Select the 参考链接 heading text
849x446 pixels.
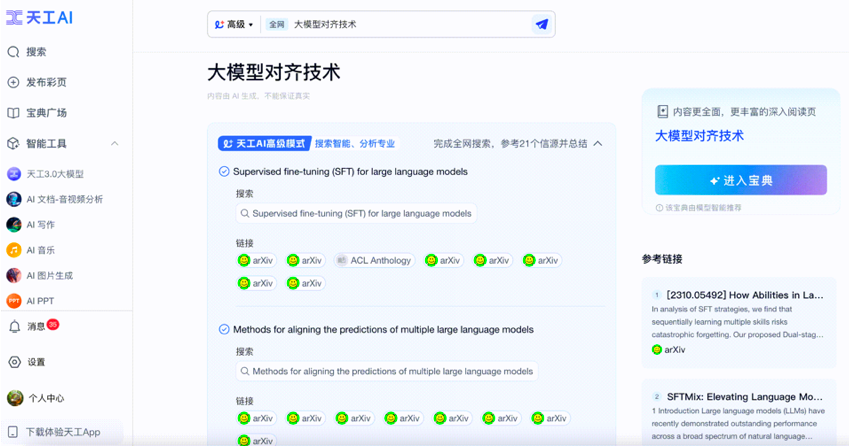pos(662,259)
